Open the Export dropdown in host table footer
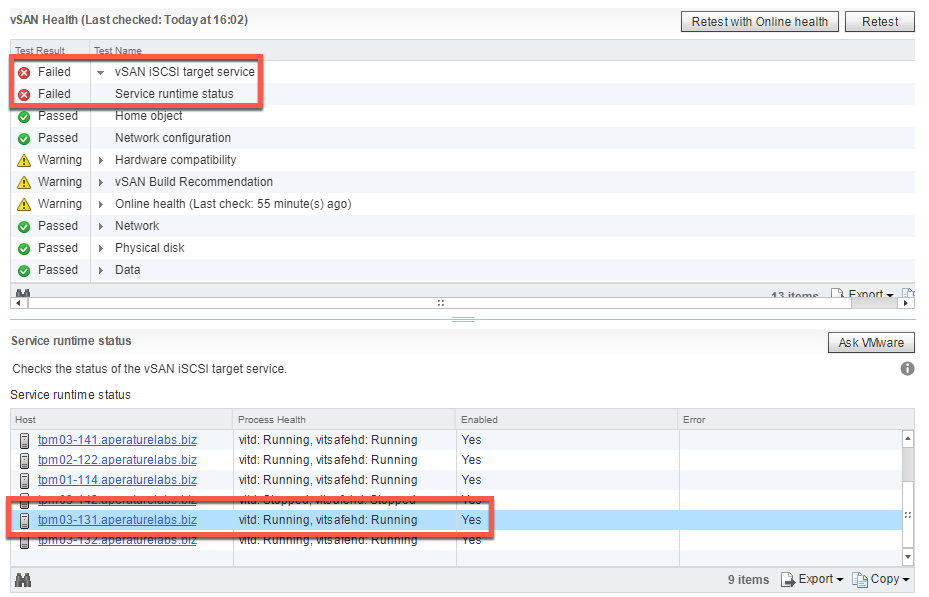This screenshot has width=929, height=597. [x=812, y=580]
